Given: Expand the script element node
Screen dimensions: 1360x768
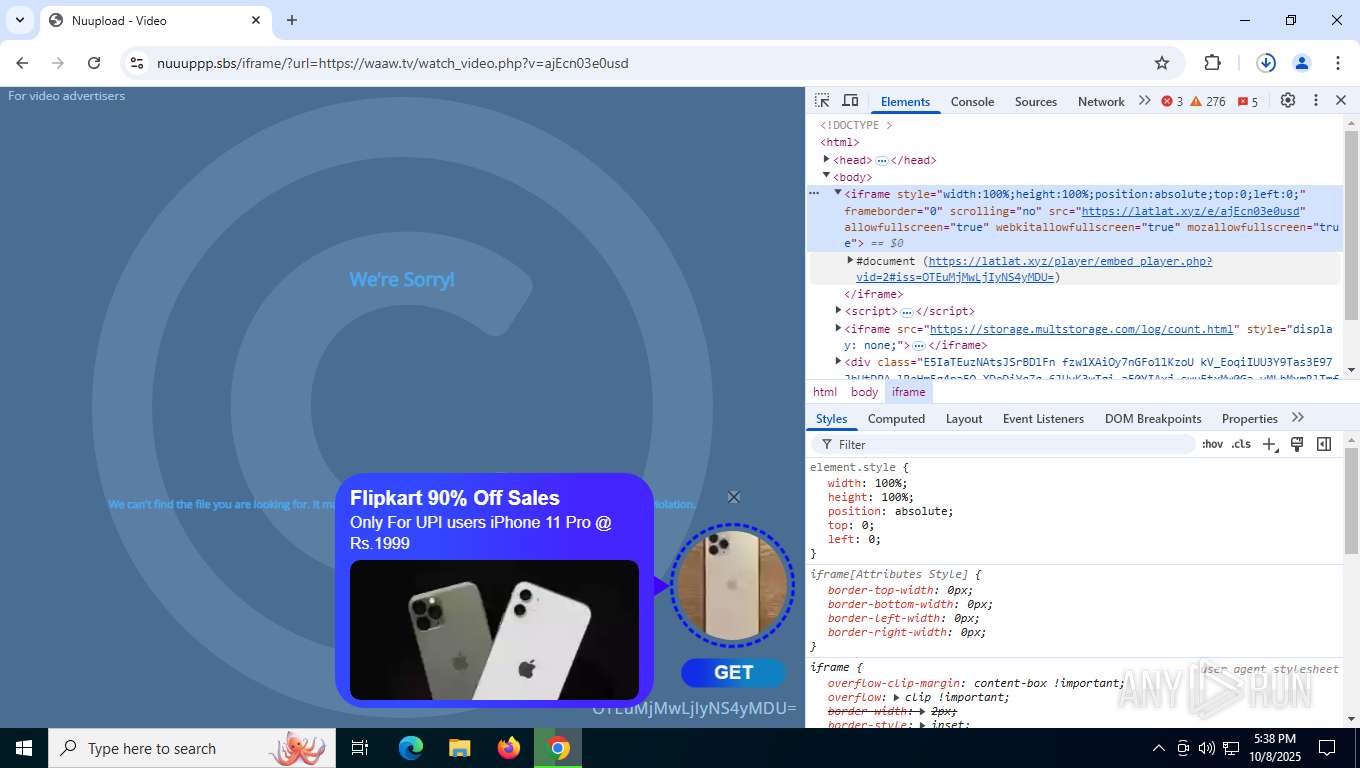Looking at the screenshot, I should click(838, 311).
